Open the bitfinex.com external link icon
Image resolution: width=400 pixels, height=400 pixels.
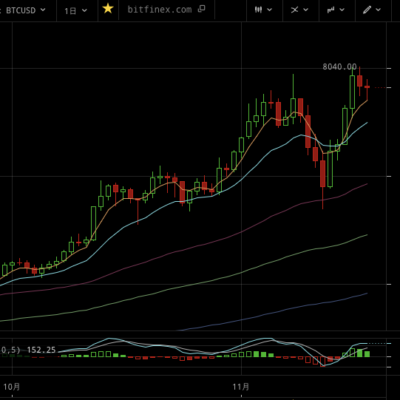tap(201, 9)
